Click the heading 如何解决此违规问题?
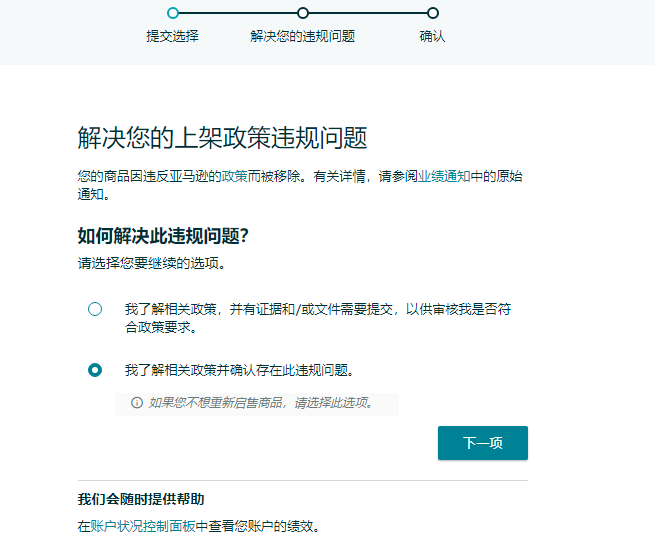This screenshot has width=655, height=551. click(x=163, y=236)
